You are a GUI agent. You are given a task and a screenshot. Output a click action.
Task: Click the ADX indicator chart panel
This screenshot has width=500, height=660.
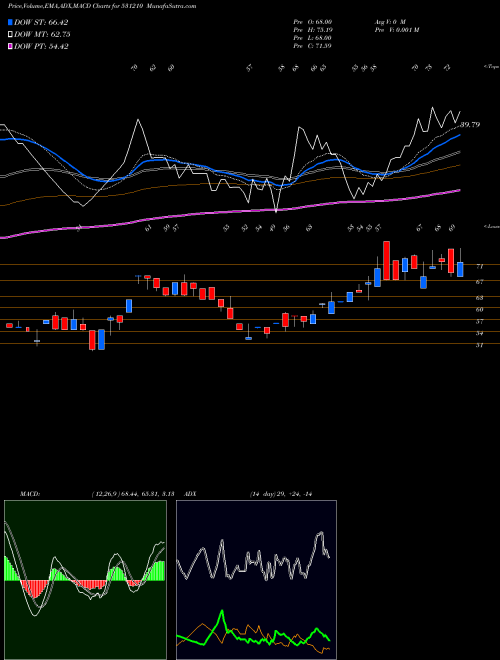click(256, 580)
